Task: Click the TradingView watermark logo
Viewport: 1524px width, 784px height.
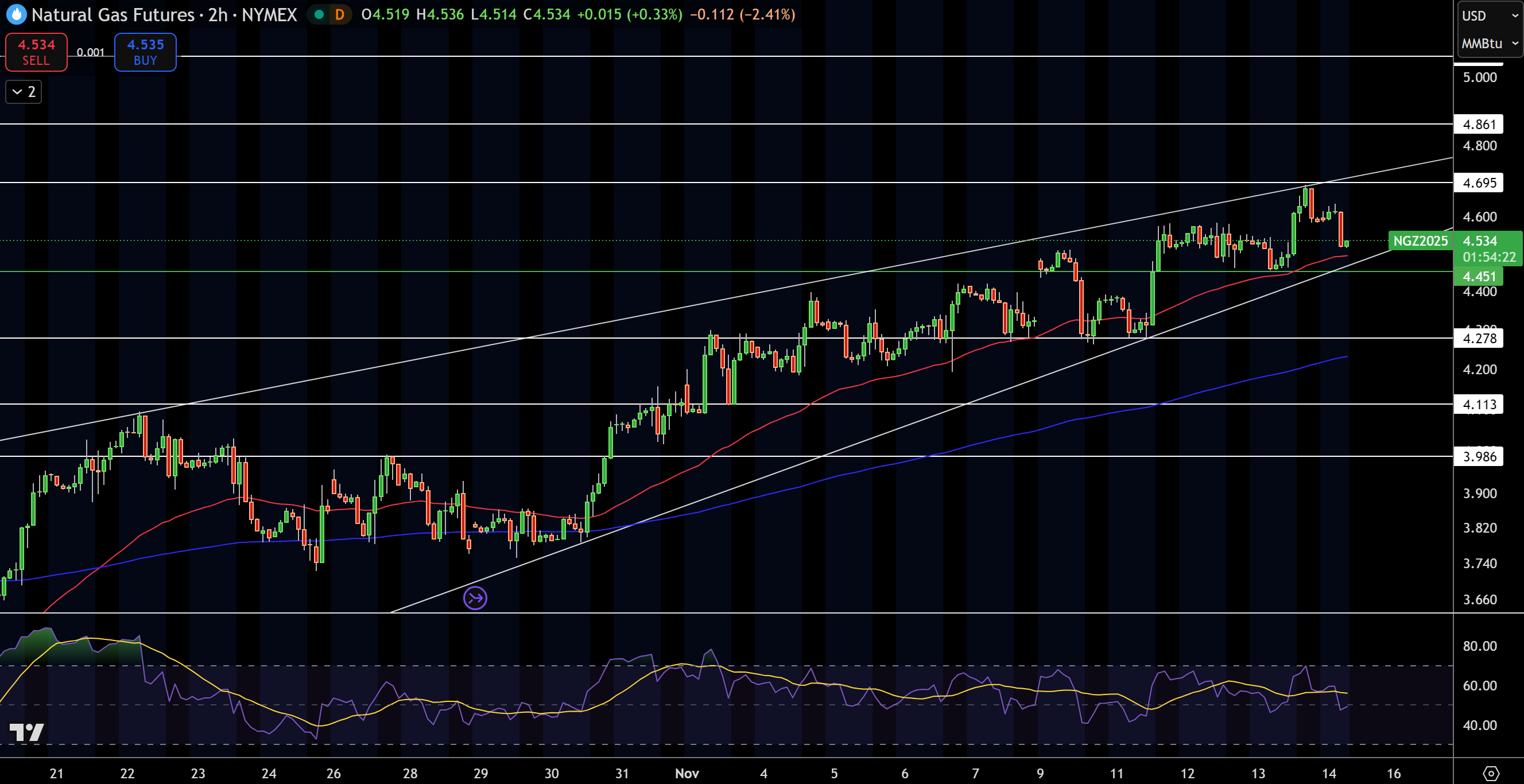Action: (26, 732)
